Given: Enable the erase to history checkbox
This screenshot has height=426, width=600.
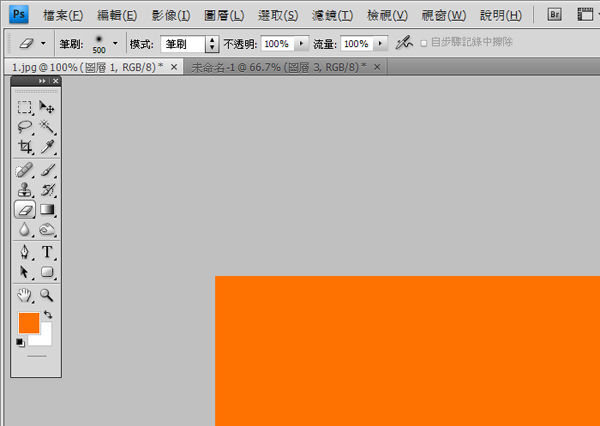Looking at the screenshot, I should 424,43.
